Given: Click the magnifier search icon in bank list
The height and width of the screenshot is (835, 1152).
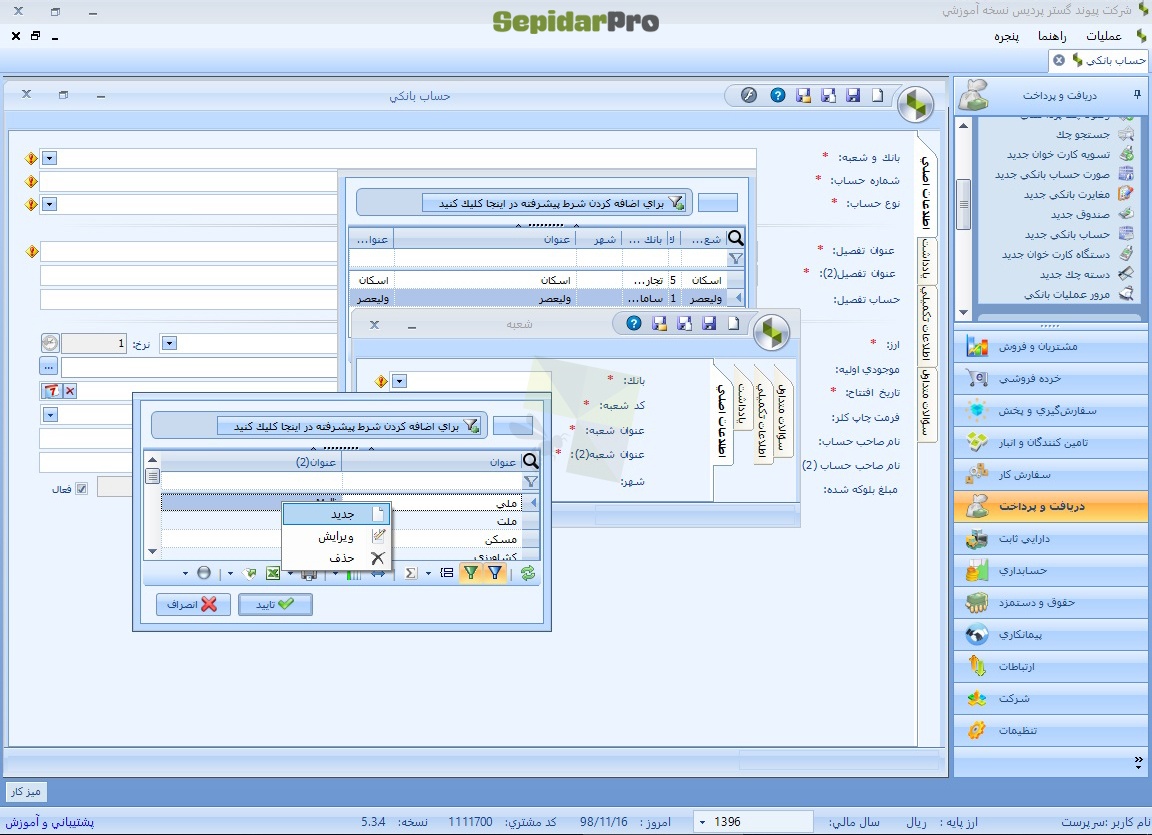Looking at the screenshot, I should coord(530,461).
